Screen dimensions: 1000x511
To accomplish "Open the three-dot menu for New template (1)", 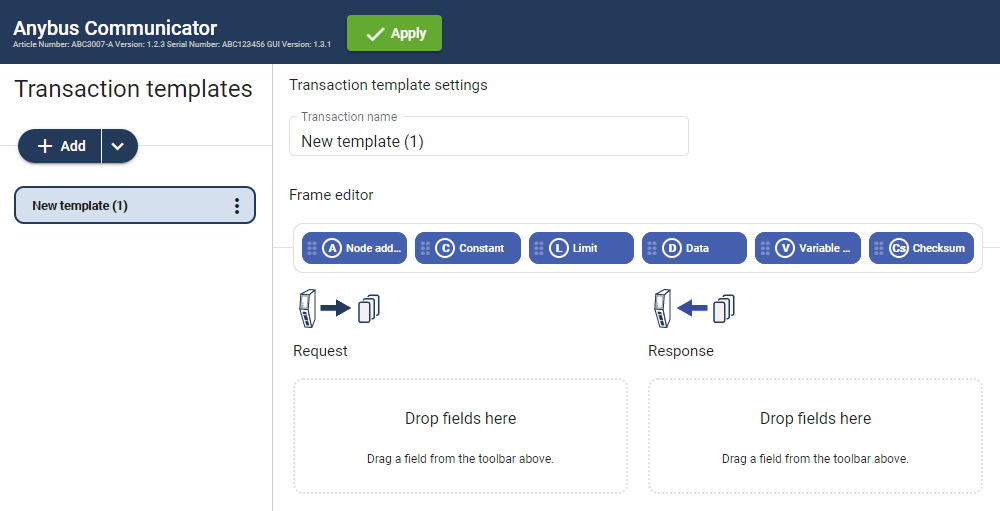I will pyautogui.click(x=237, y=205).
